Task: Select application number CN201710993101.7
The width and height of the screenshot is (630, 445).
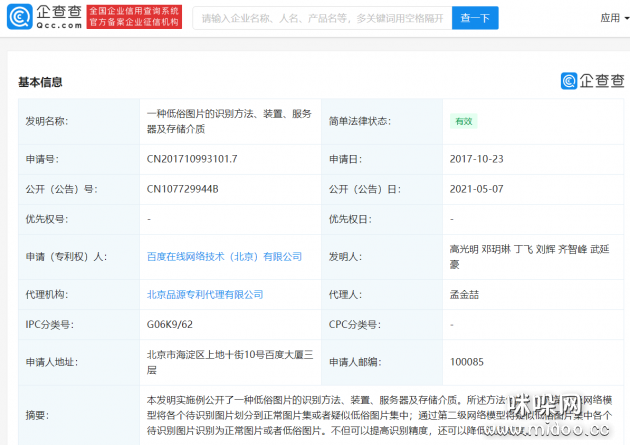Action: 192,159
